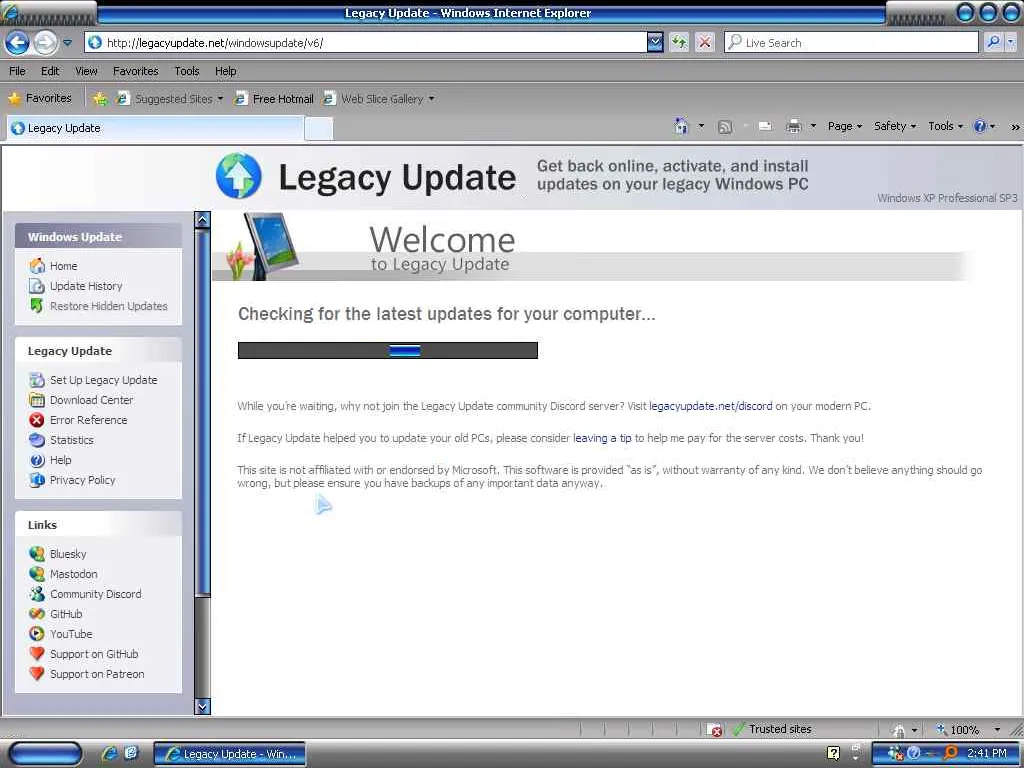Image resolution: width=1024 pixels, height=768 pixels.
Task: Click the Add to Favorites Bar icon
Action: (99, 99)
